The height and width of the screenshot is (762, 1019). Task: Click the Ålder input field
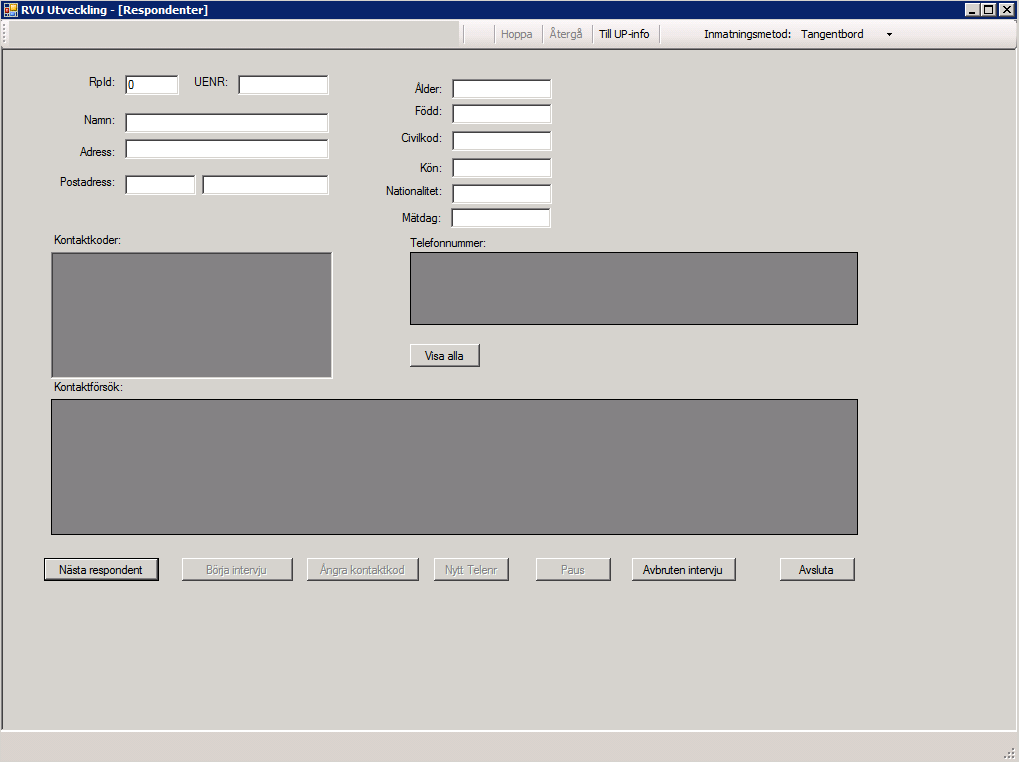click(x=502, y=88)
